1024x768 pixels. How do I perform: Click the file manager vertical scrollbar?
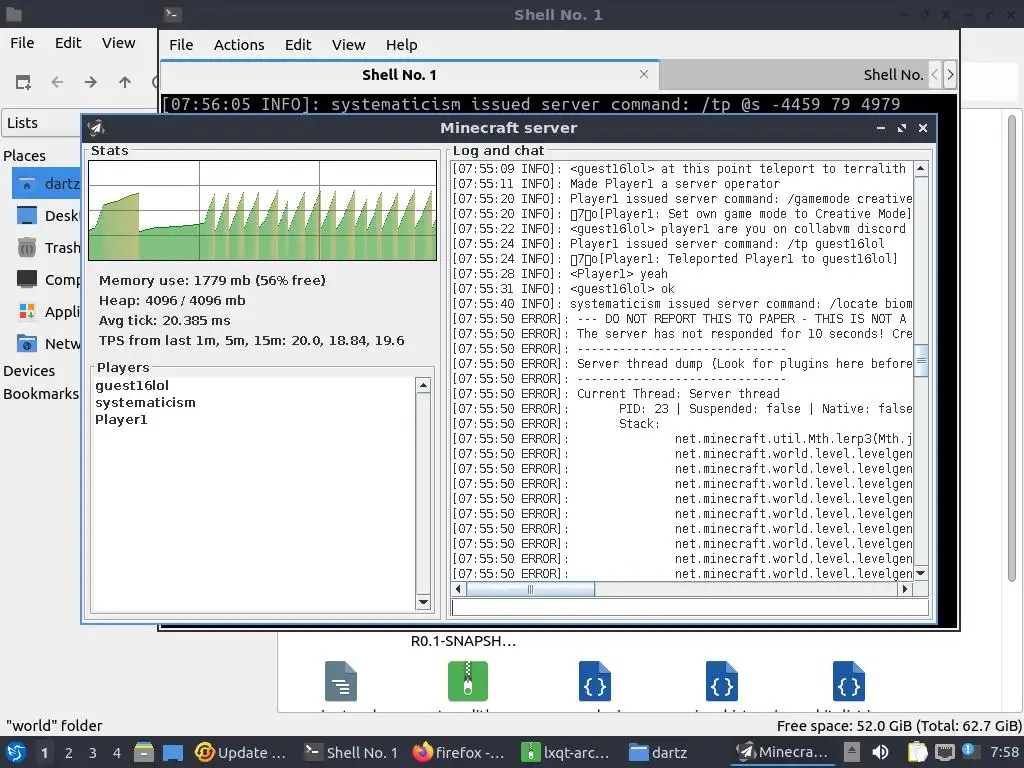(x=1012, y=346)
